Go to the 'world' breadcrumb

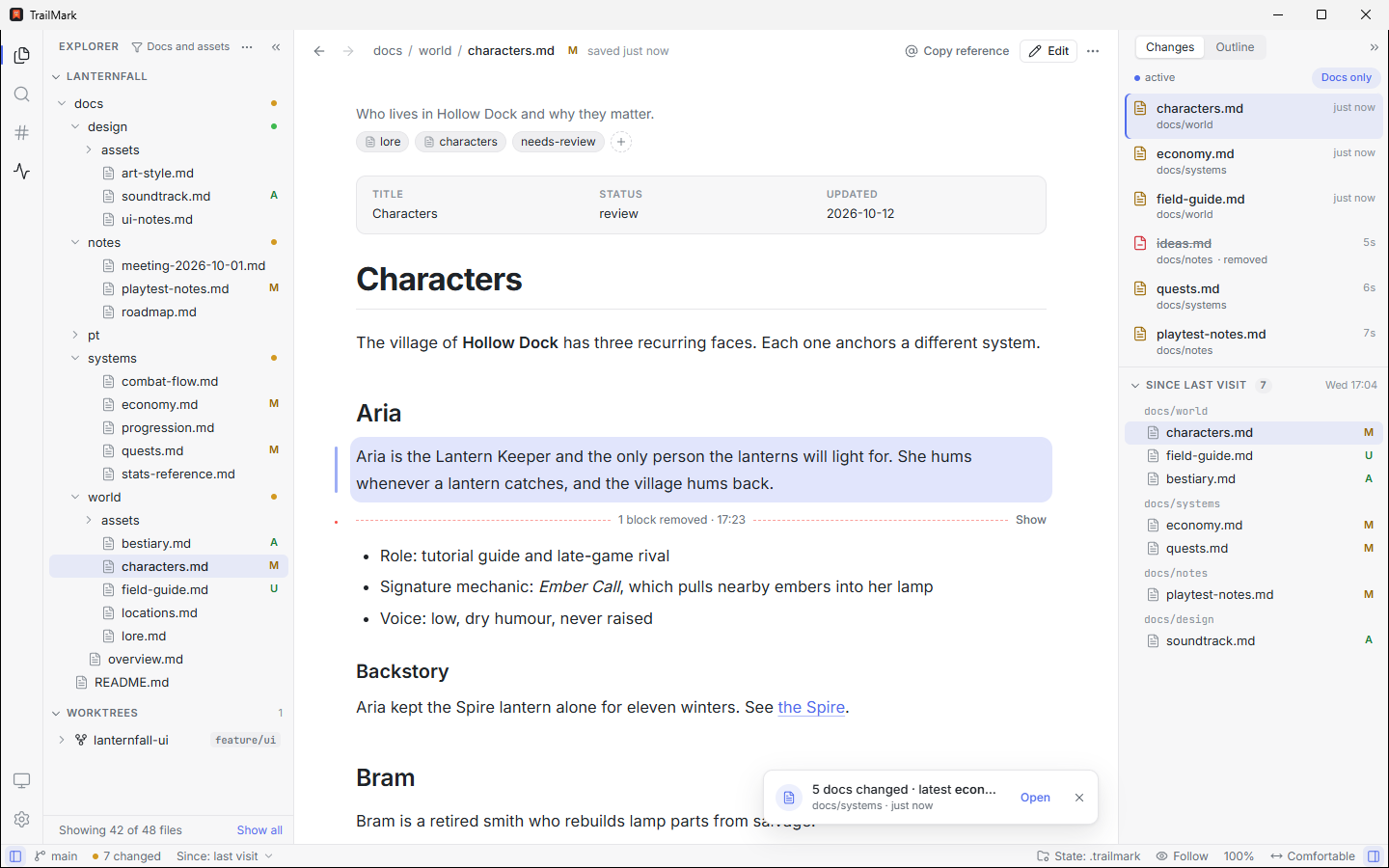435,51
